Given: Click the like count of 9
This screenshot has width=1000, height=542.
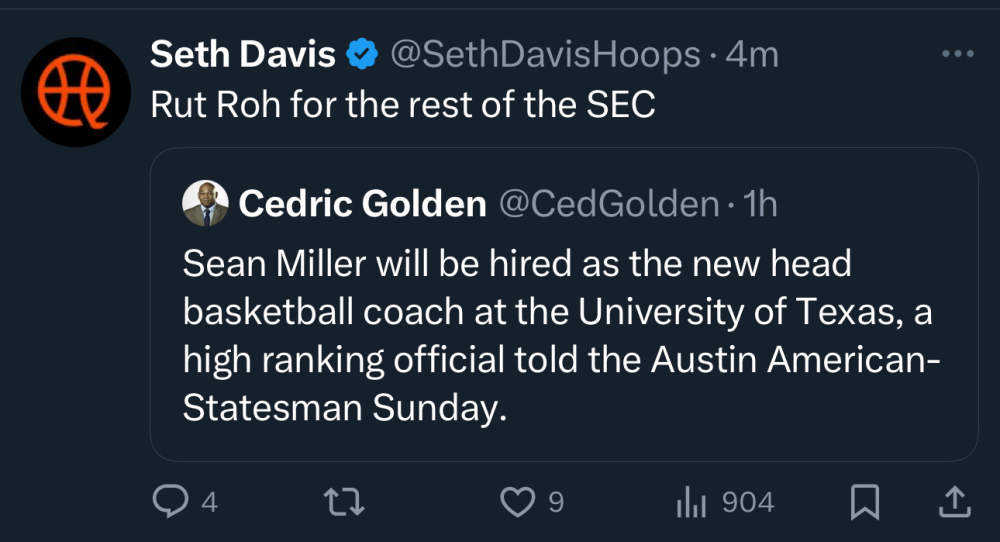Looking at the screenshot, I should [556, 502].
